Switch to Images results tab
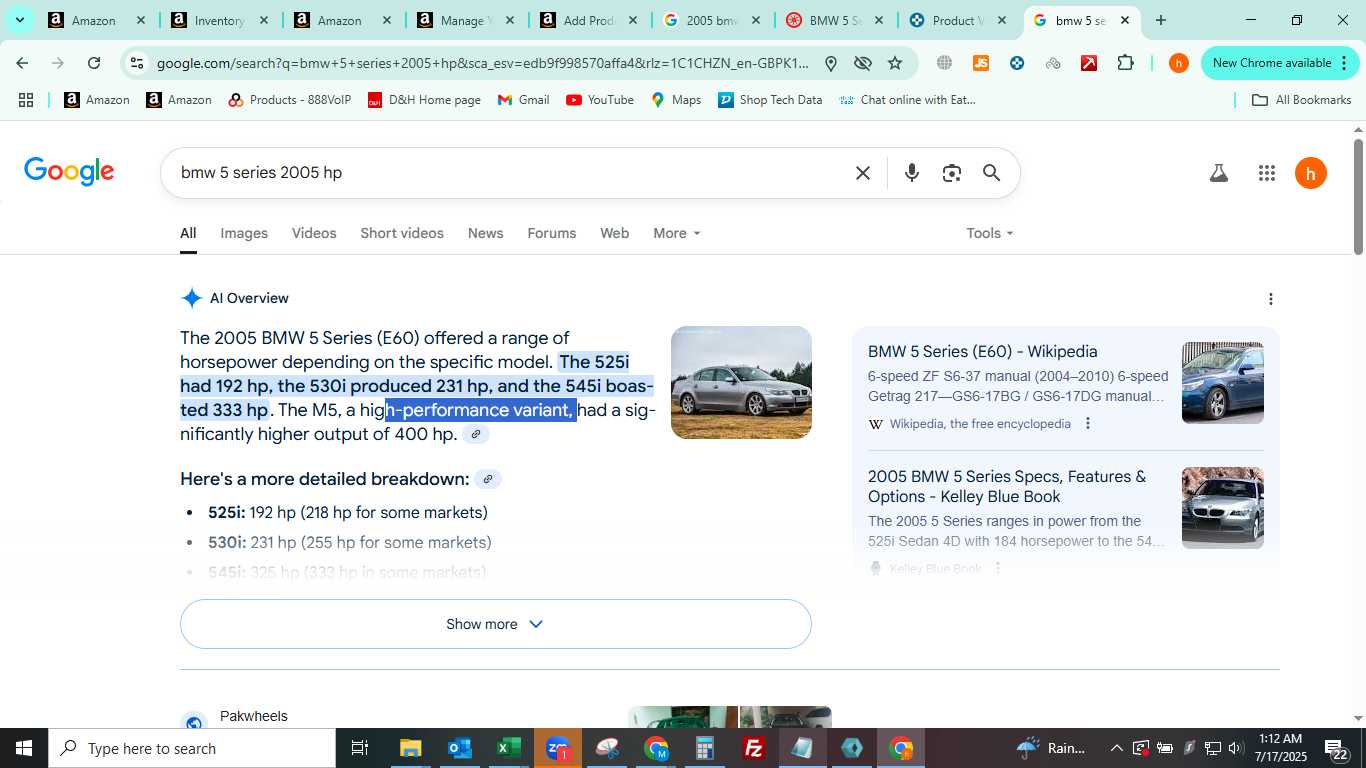The width and height of the screenshot is (1366, 768). click(244, 233)
